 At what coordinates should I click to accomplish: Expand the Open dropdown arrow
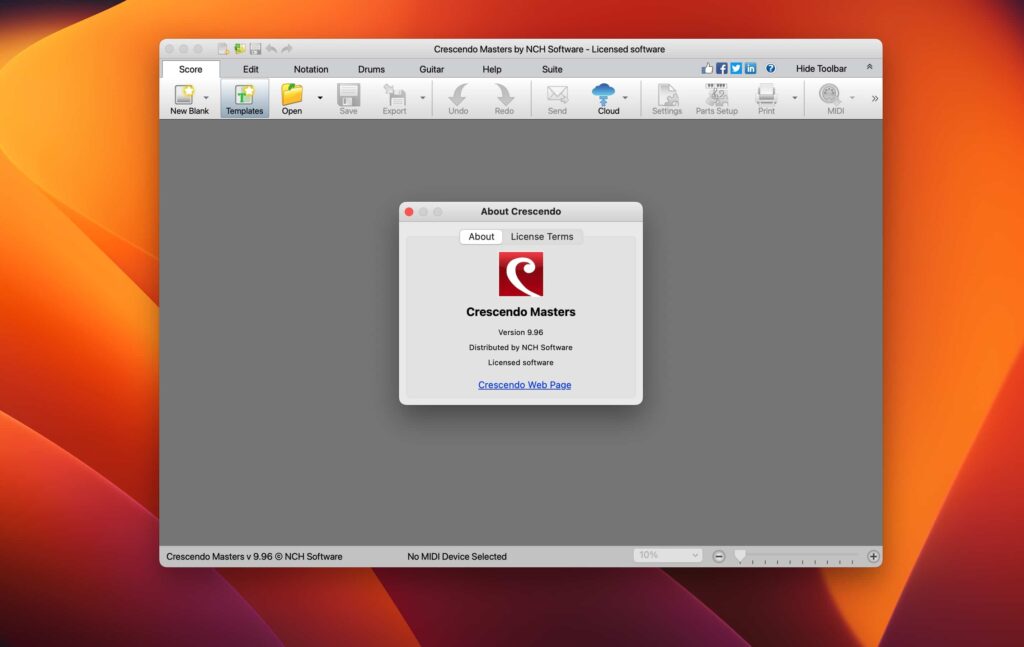(x=320, y=98)
